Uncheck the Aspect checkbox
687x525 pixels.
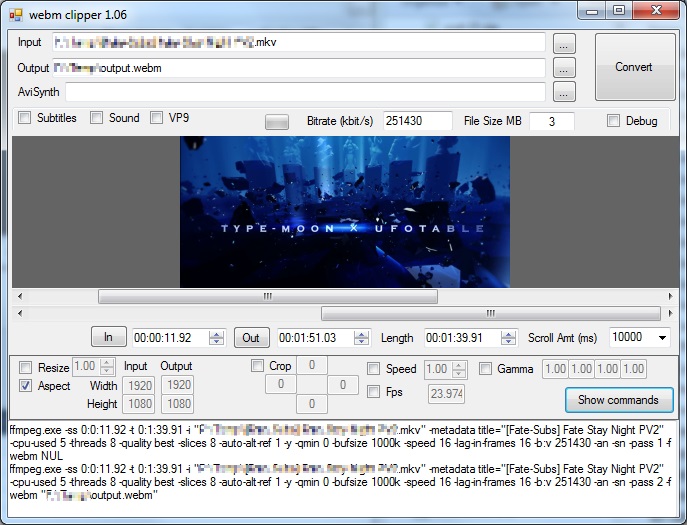25,386
